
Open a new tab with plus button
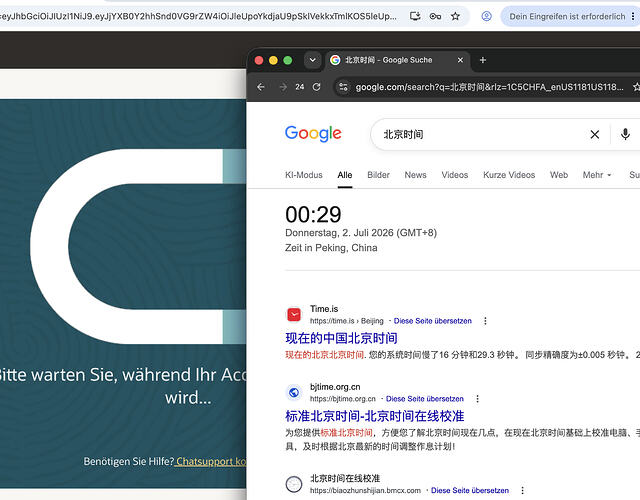(x=483, y=60)
